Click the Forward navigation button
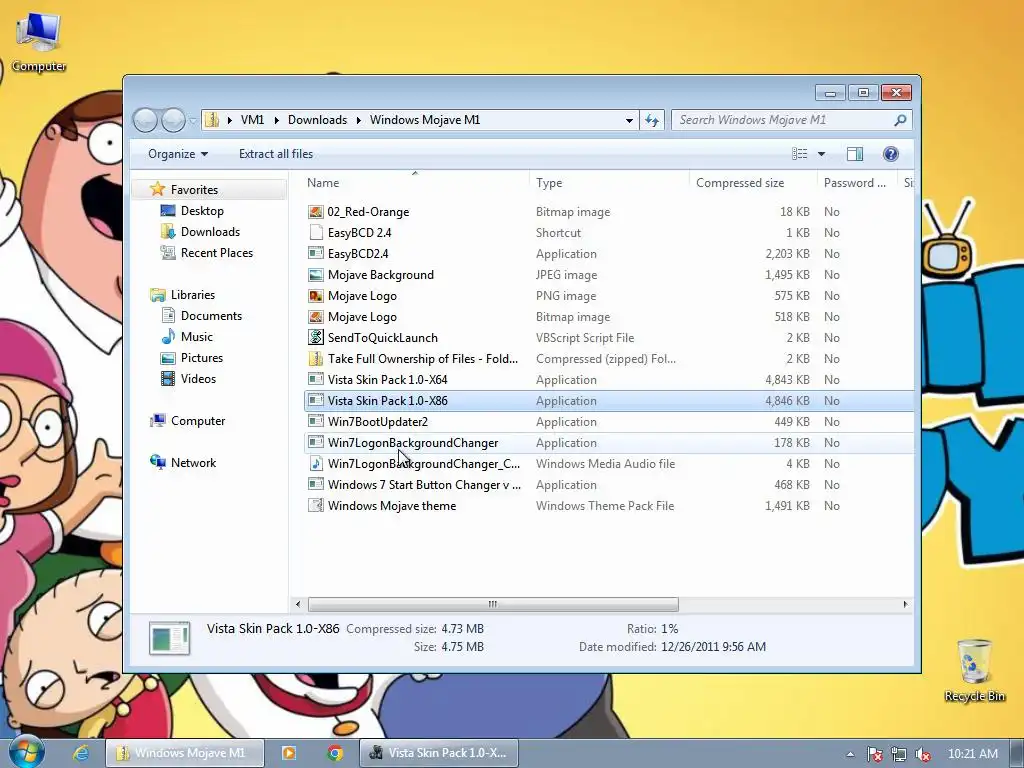Screen dimensions: 1024x768 [173, 120]
